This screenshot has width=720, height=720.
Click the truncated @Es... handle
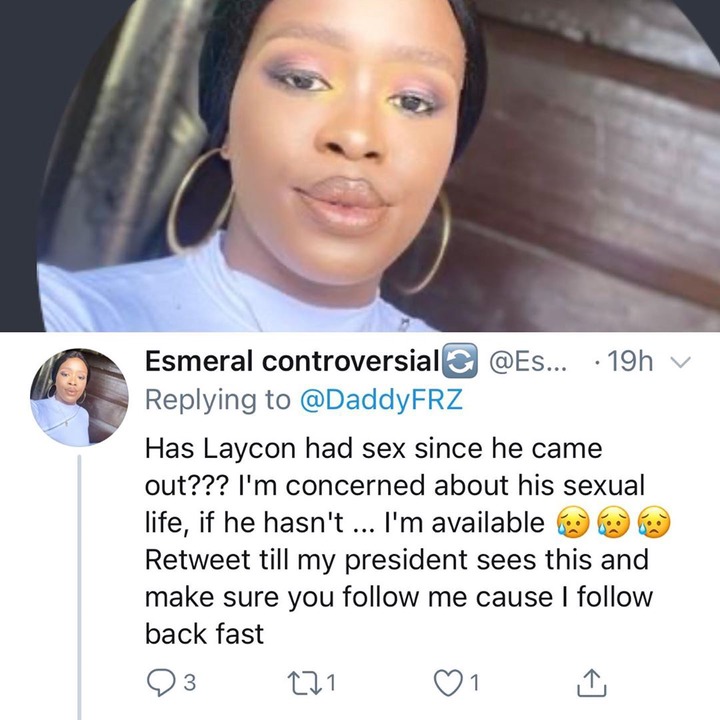[x=529, y=362]
